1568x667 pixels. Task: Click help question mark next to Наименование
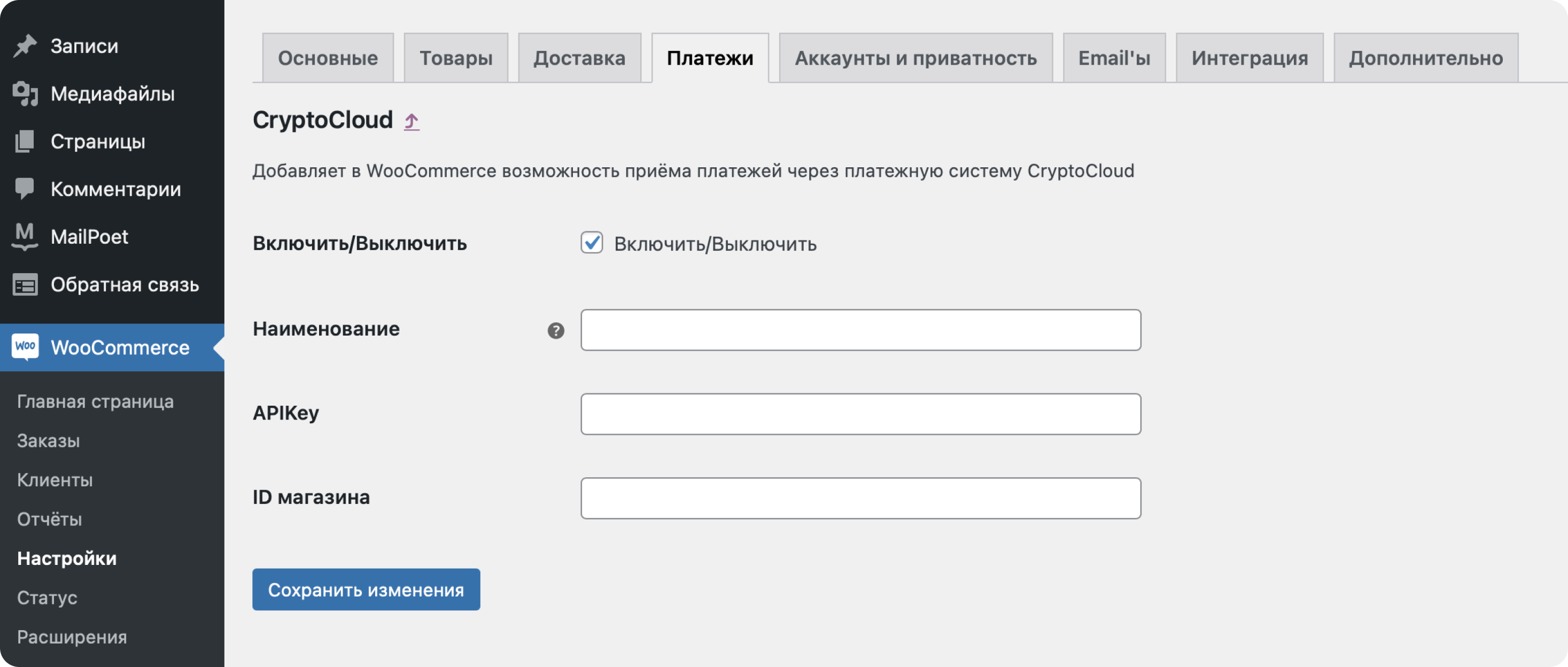pyautogui.click(x=555, y=330)
